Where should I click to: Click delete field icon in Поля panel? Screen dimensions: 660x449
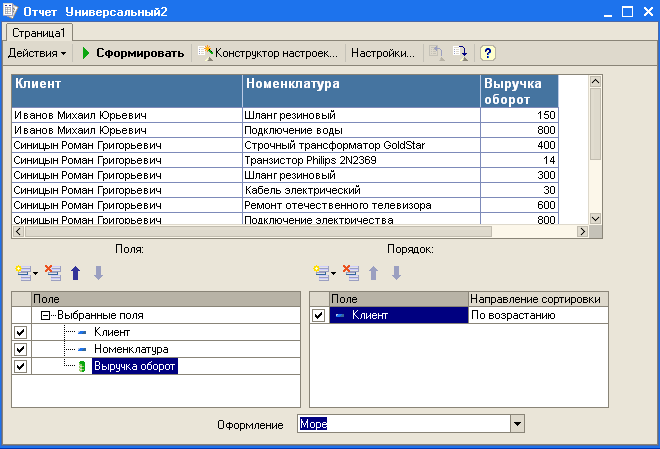click(x=53, y=272)
